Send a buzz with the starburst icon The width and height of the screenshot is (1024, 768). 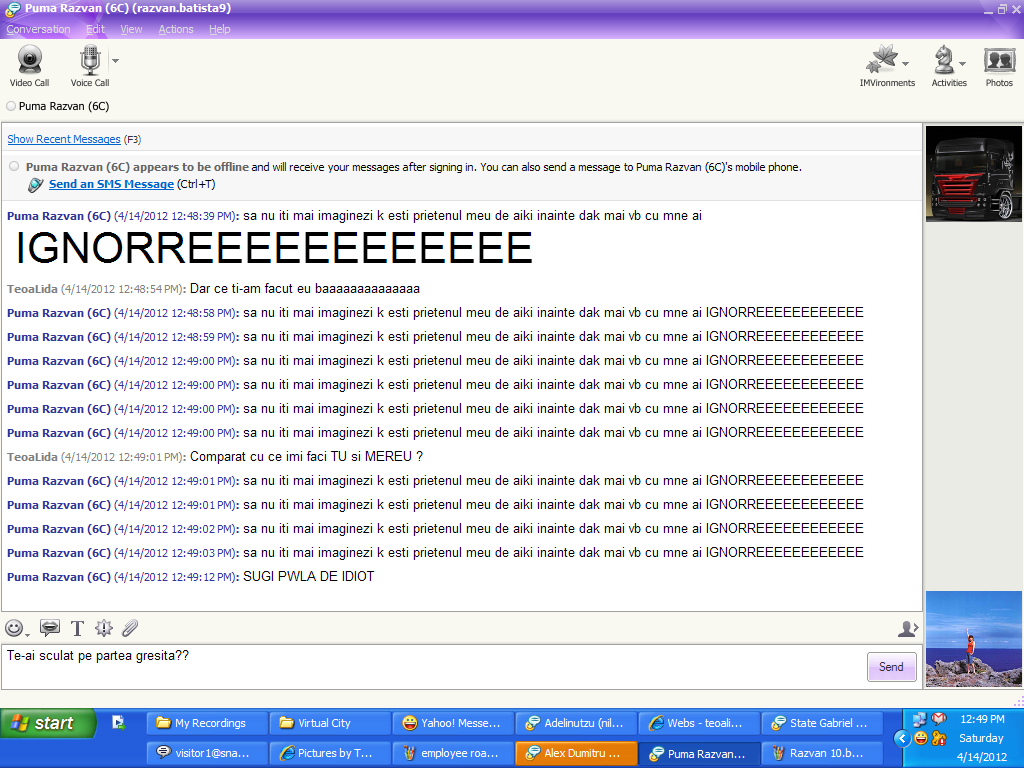(103, 628)
